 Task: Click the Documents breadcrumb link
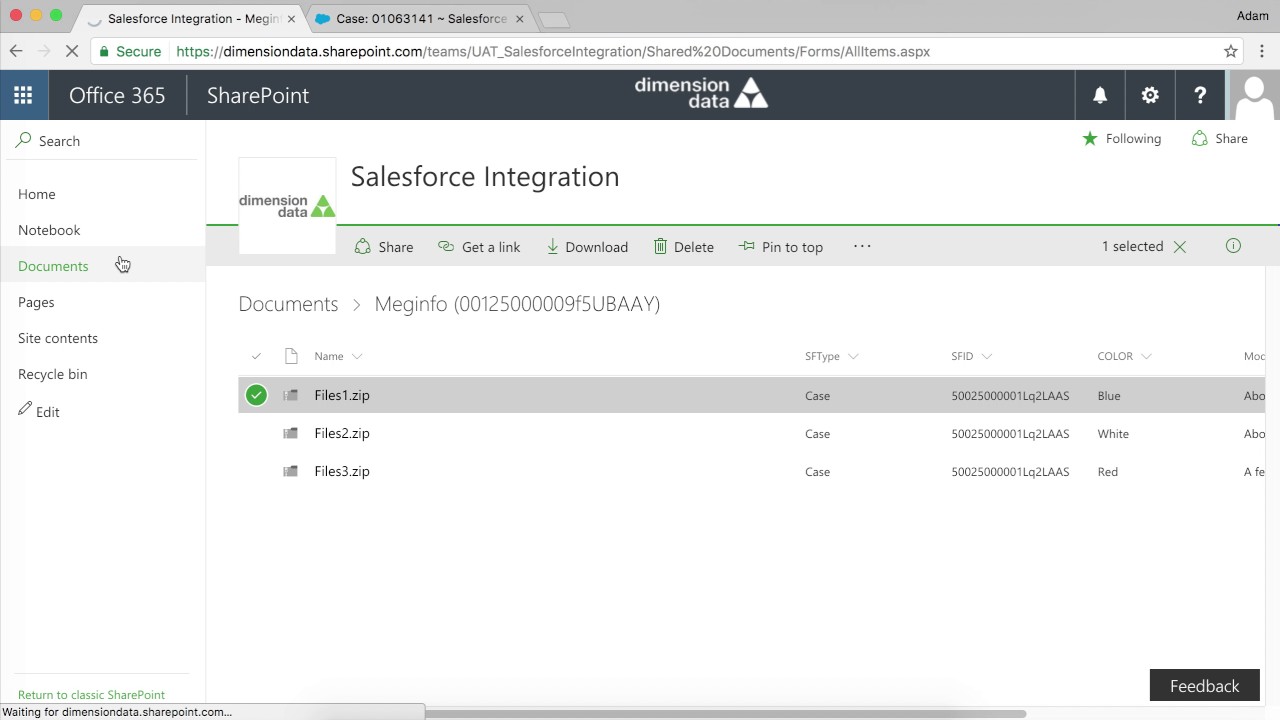[x=288, y=304]
